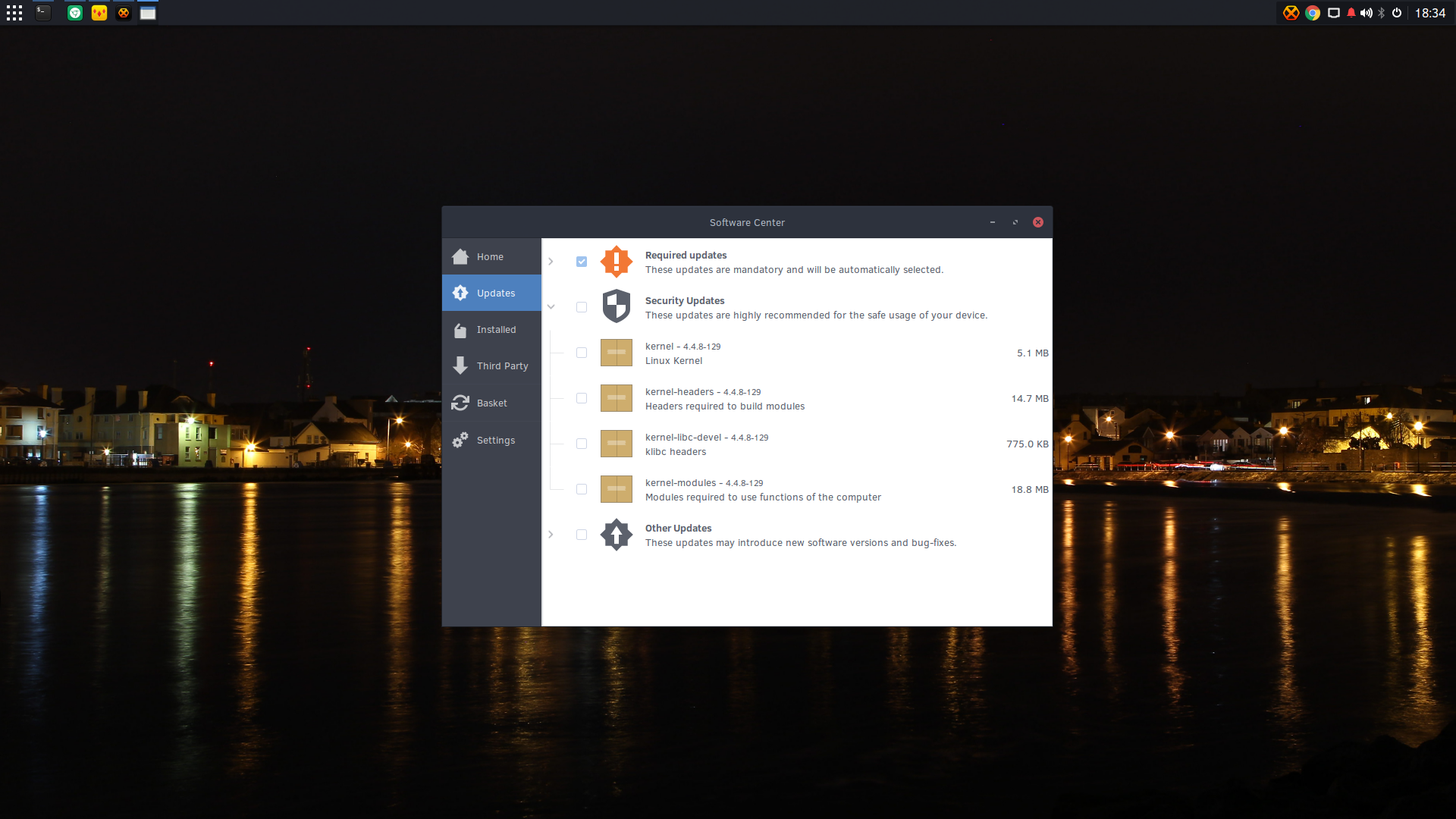This screenshot has width=1456, height=819.
Task: Click the refresh icon beside Basket
Action: tap(460, 403)
